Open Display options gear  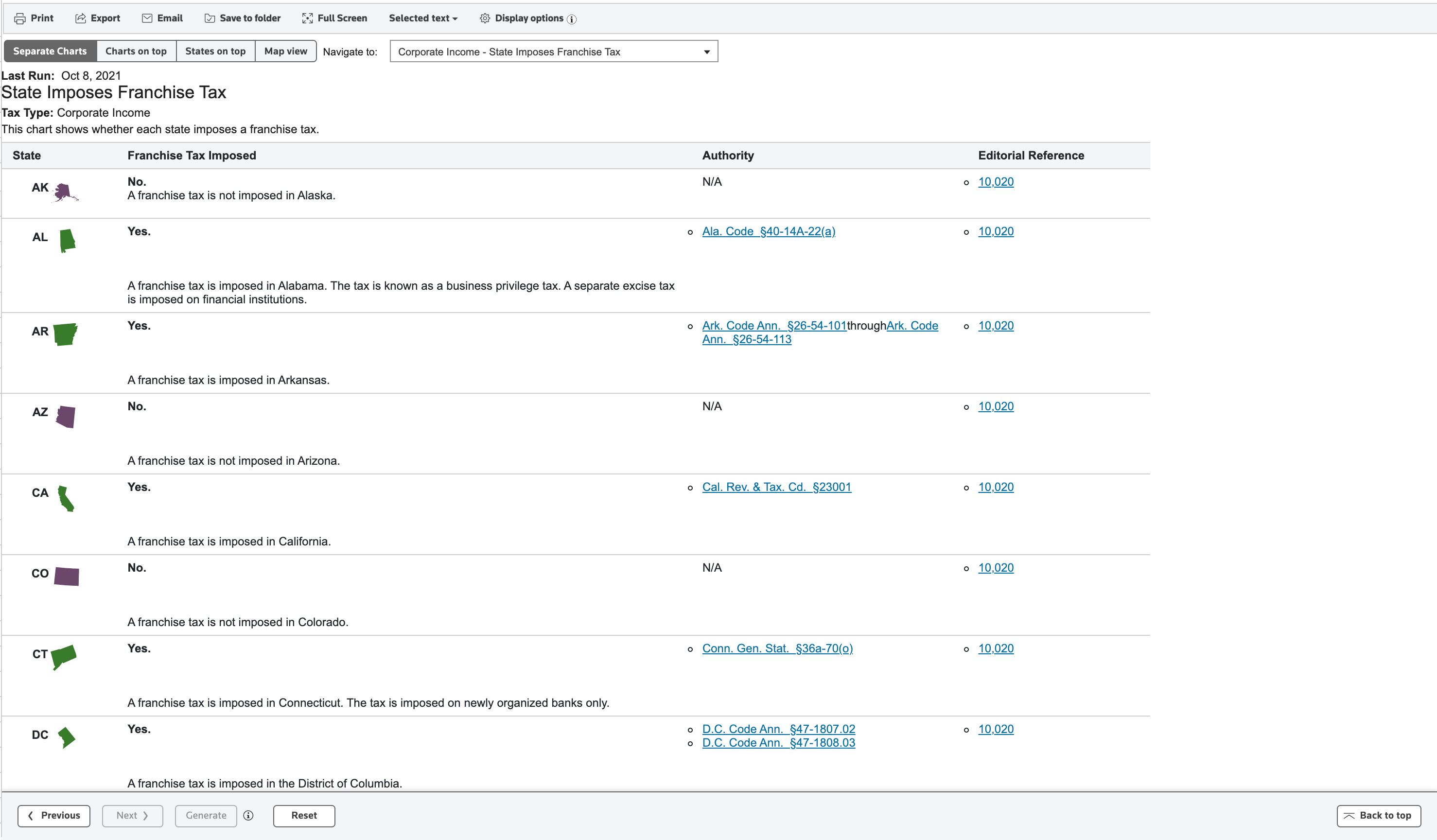coord(485,18)
